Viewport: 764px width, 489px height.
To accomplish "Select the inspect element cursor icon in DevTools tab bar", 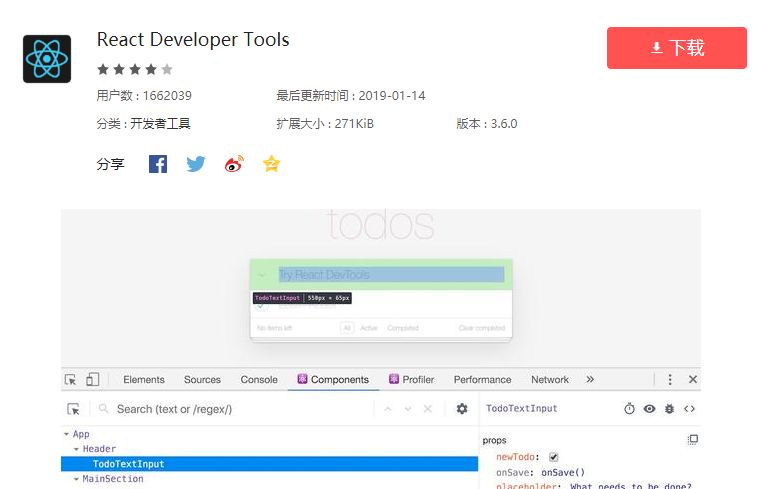I will pos(70,379).
